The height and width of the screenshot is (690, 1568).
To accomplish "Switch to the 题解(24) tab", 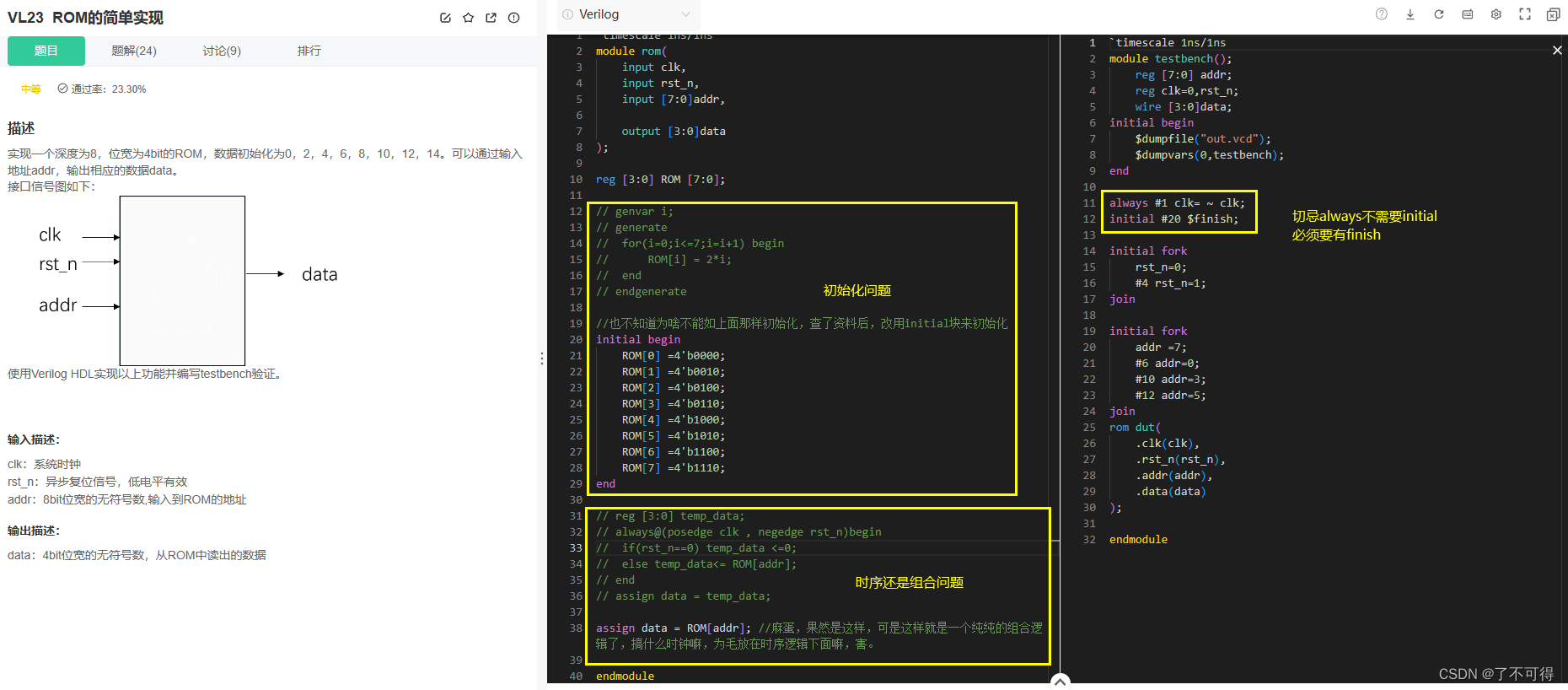I will click(x=134, y=51).
